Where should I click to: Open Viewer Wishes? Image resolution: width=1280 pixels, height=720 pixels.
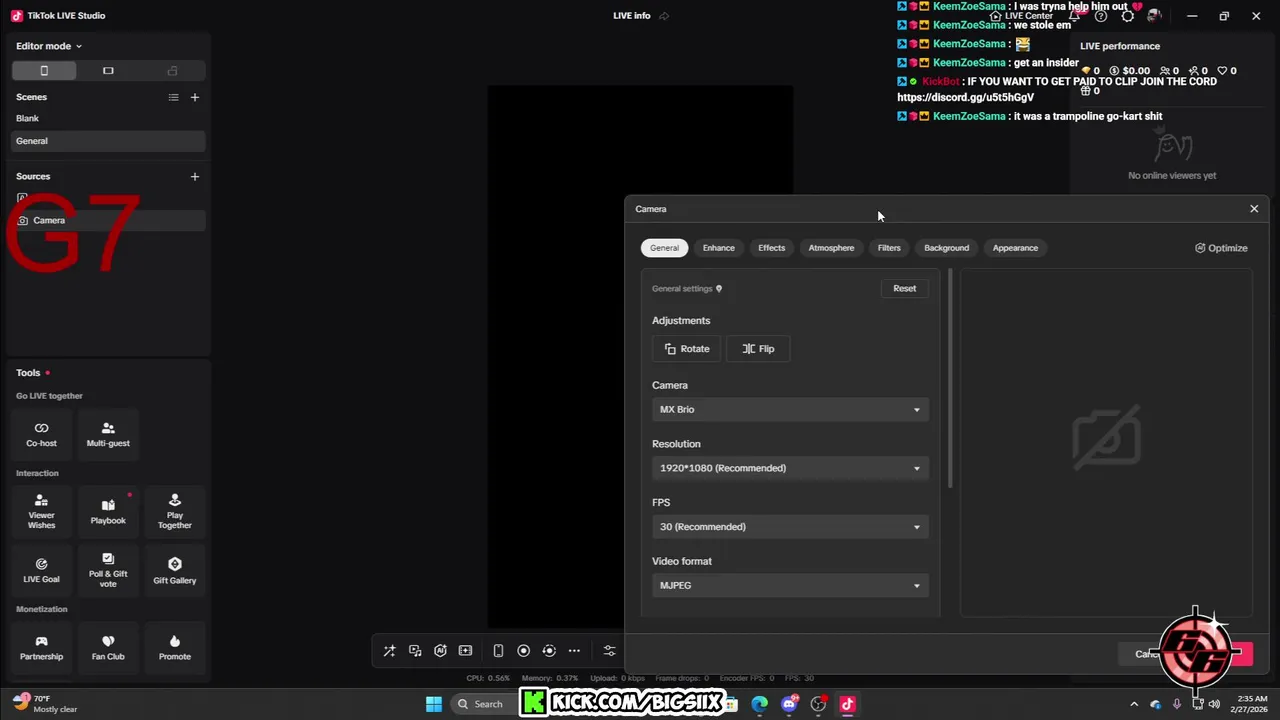[41, 512]
